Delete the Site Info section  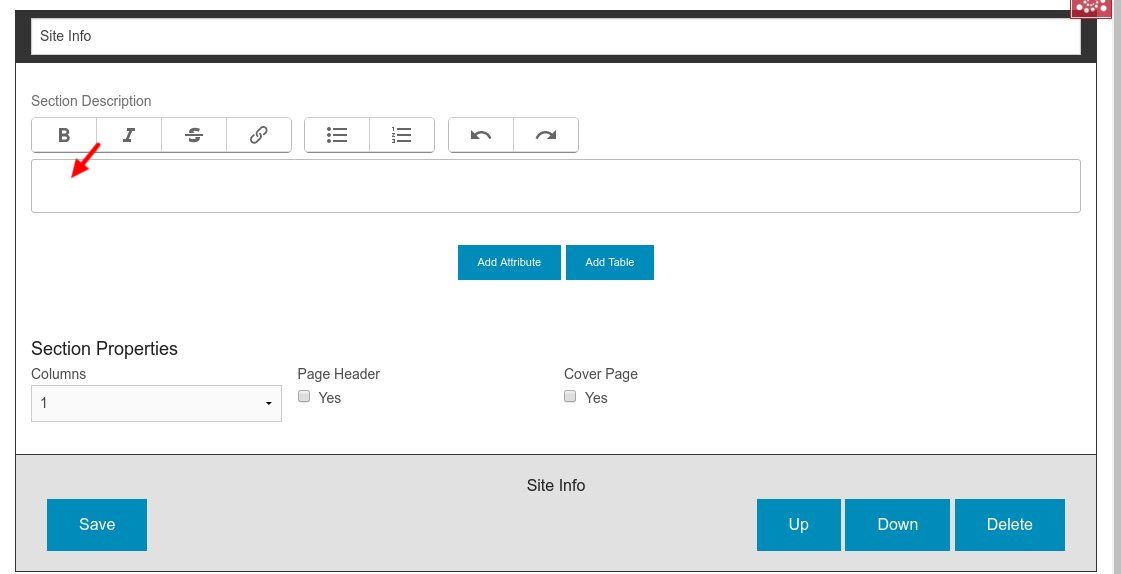click(x=1009, y=524)
